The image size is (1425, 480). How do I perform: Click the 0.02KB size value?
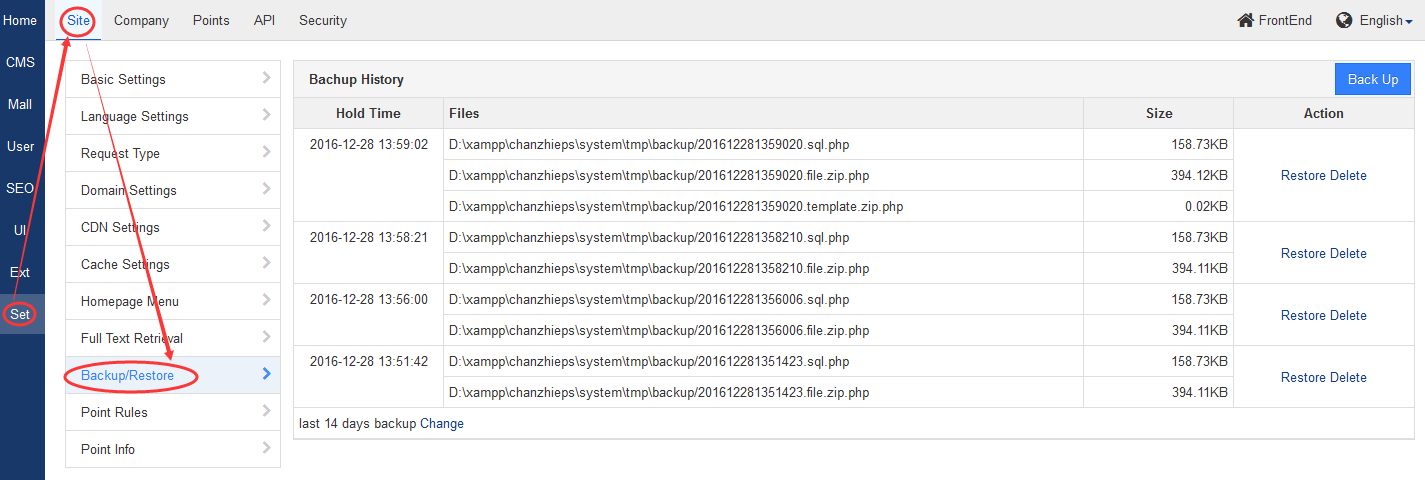1206,206
